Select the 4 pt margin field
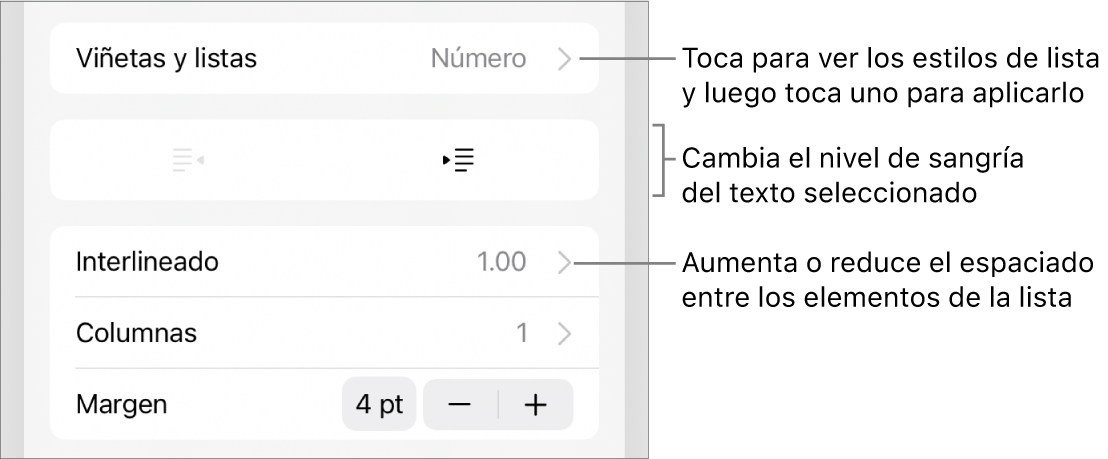Screen dimensions: 1108x459 (379, 405)
